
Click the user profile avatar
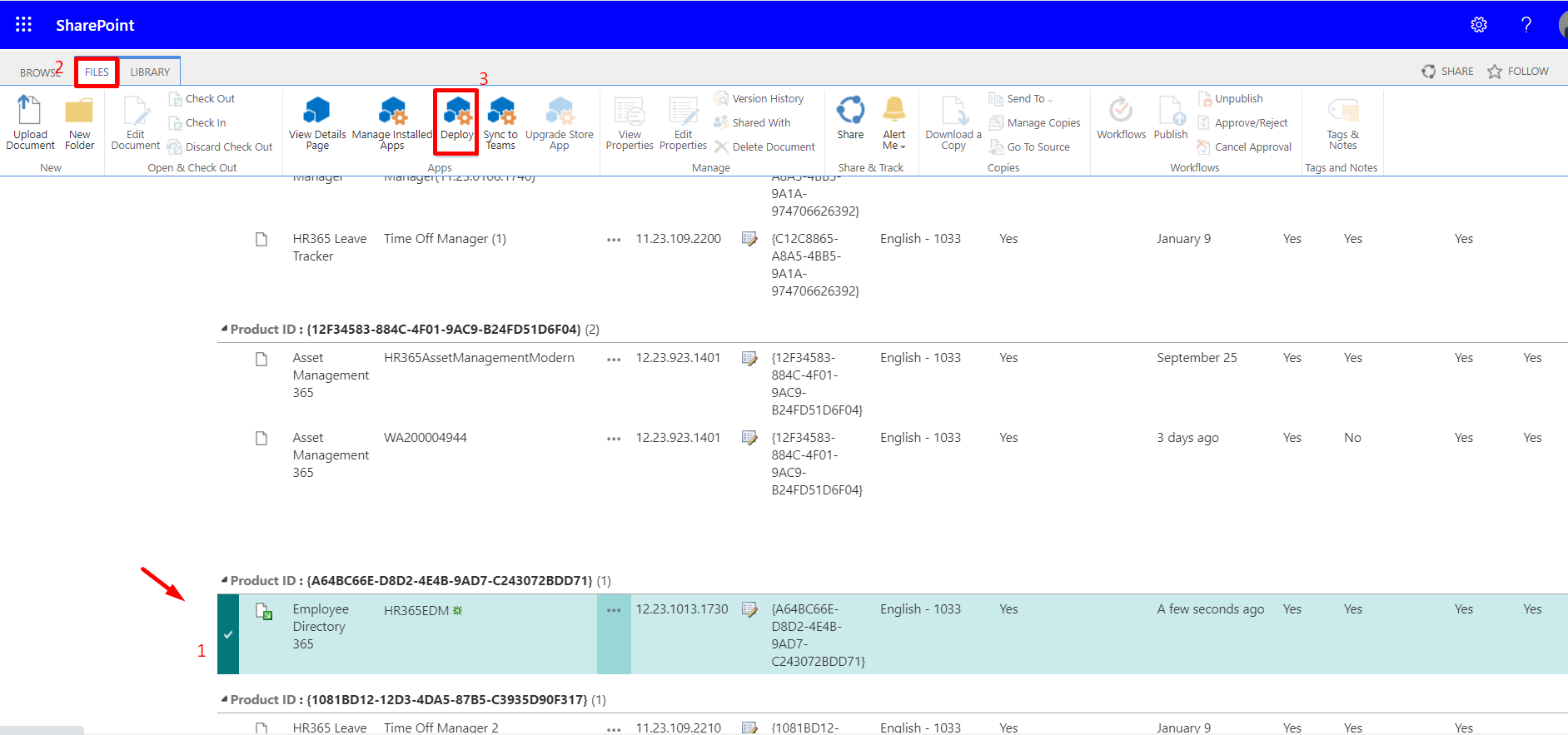pyautogui.click(x=1562, y=25)
